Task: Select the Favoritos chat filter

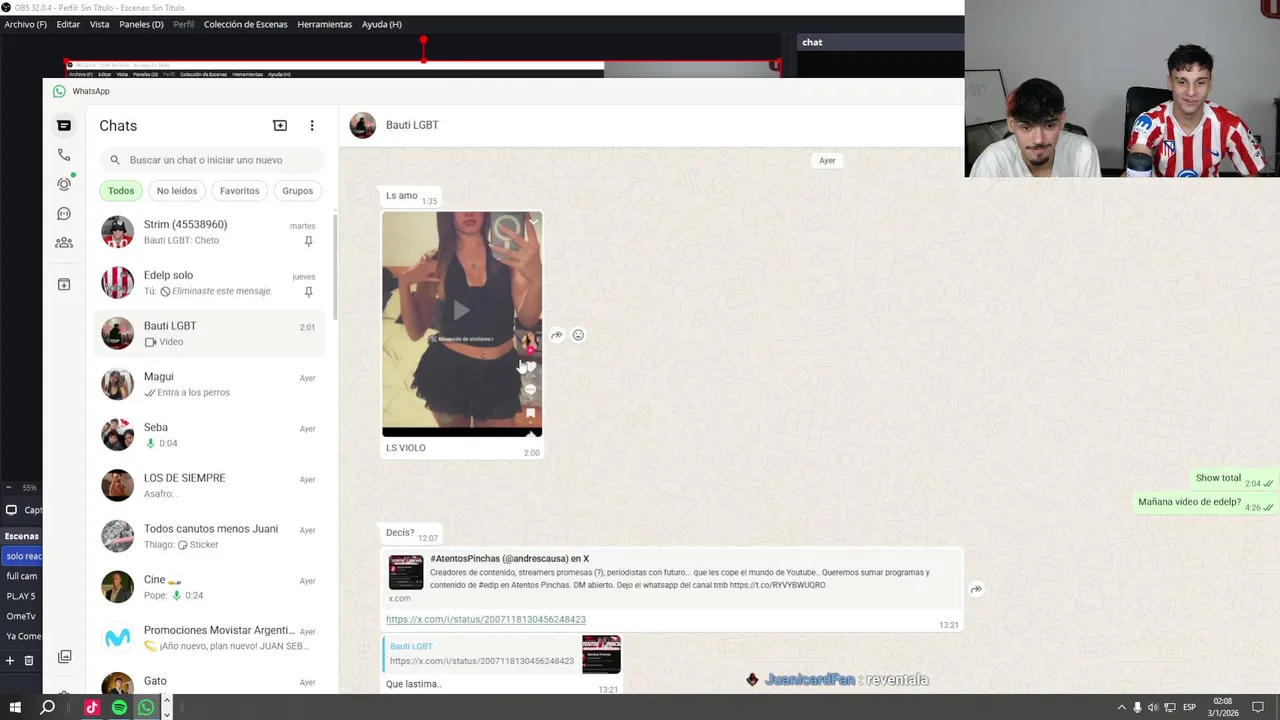Action: 240,191
